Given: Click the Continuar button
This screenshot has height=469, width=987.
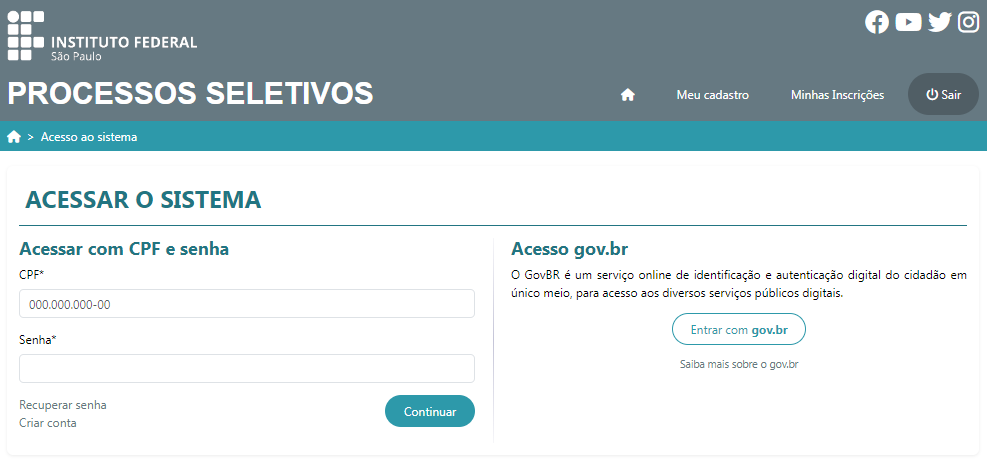Looking at the screenshot, I should (430, 411).
